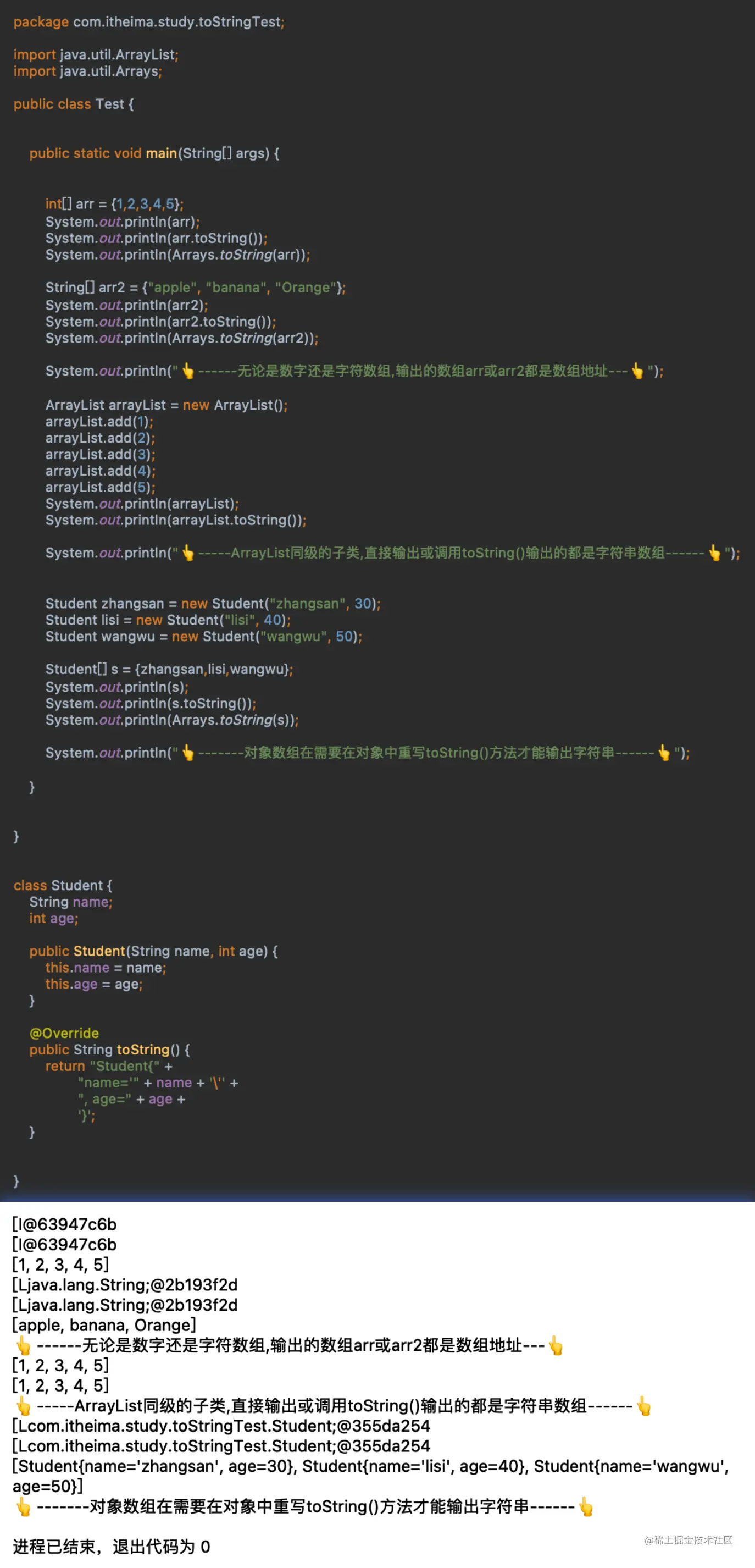Click the 稀土掘金技术社区 watermark
This screenshot has height=1568, width=755.
688,1540
